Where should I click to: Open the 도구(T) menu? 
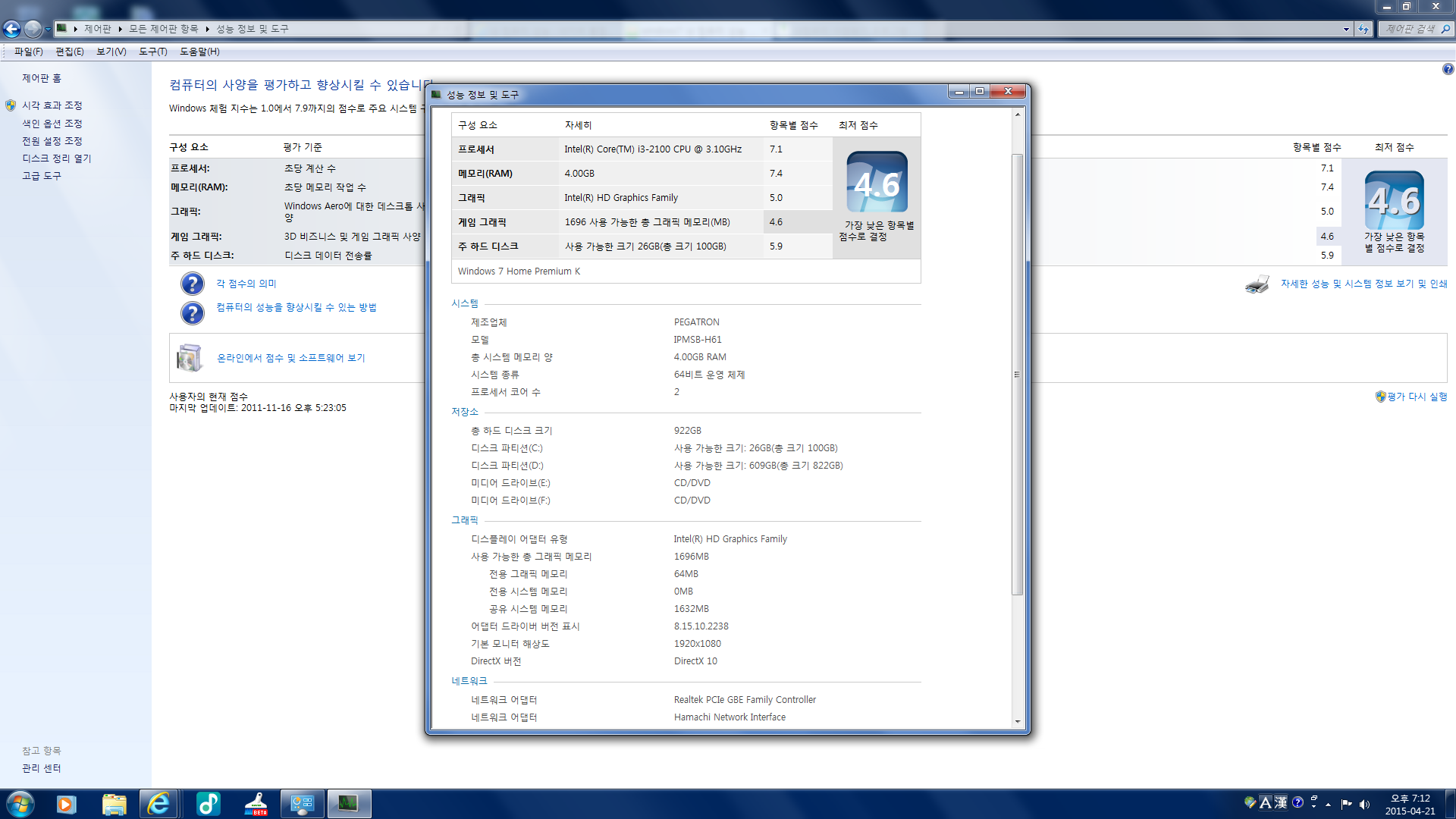152,52
